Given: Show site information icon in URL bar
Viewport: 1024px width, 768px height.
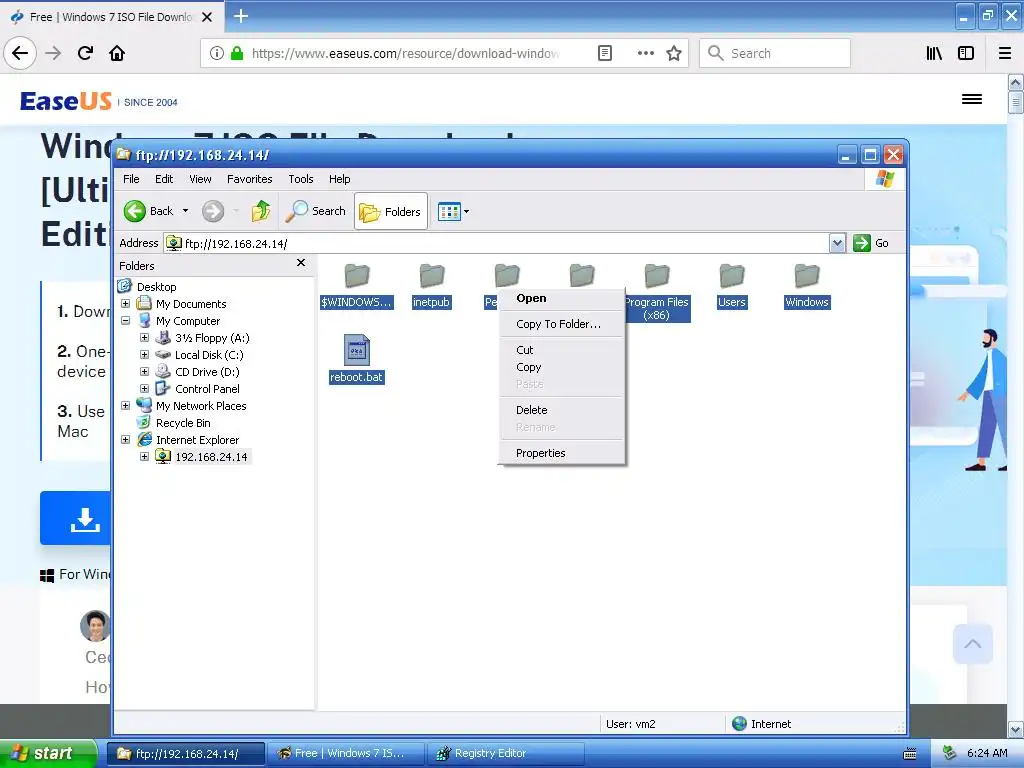Looking at the screenshot, I should pos(217,53).
